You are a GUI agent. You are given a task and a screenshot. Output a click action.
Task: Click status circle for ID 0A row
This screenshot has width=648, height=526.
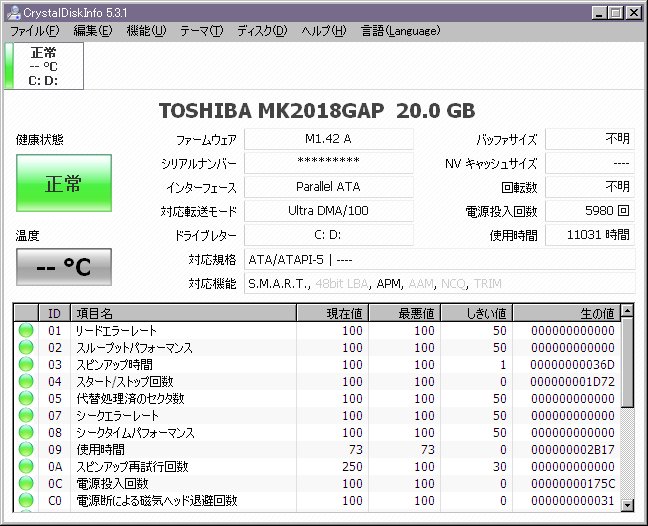(26, 466)
